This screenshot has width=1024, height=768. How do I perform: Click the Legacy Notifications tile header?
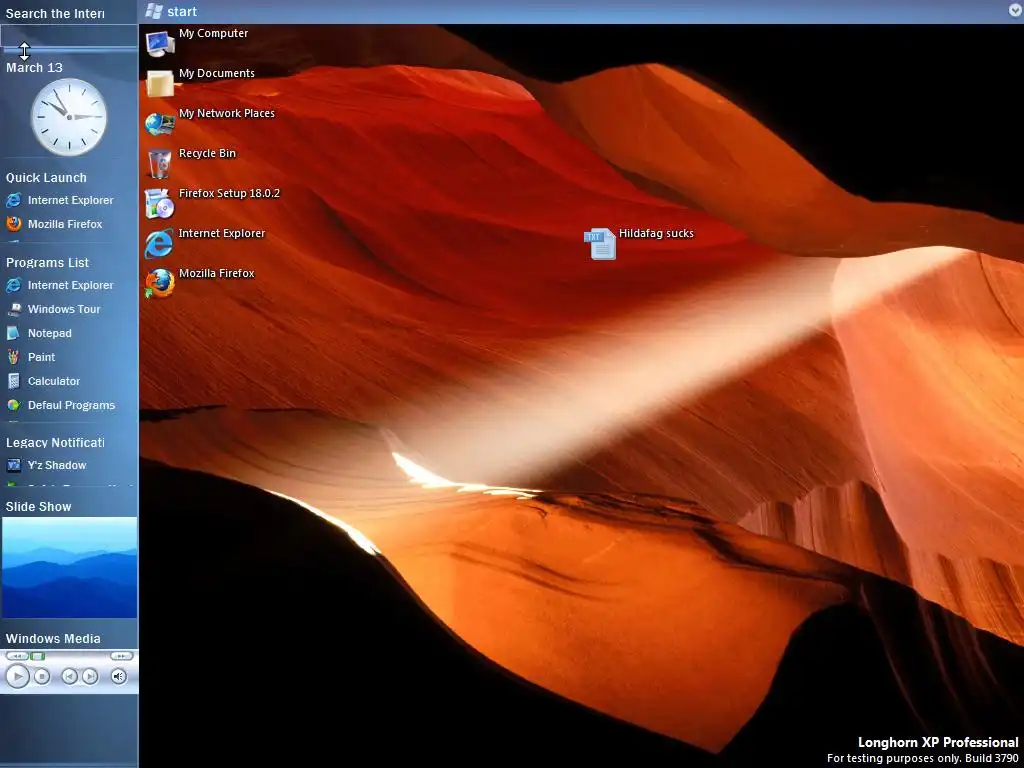[56, 443]
